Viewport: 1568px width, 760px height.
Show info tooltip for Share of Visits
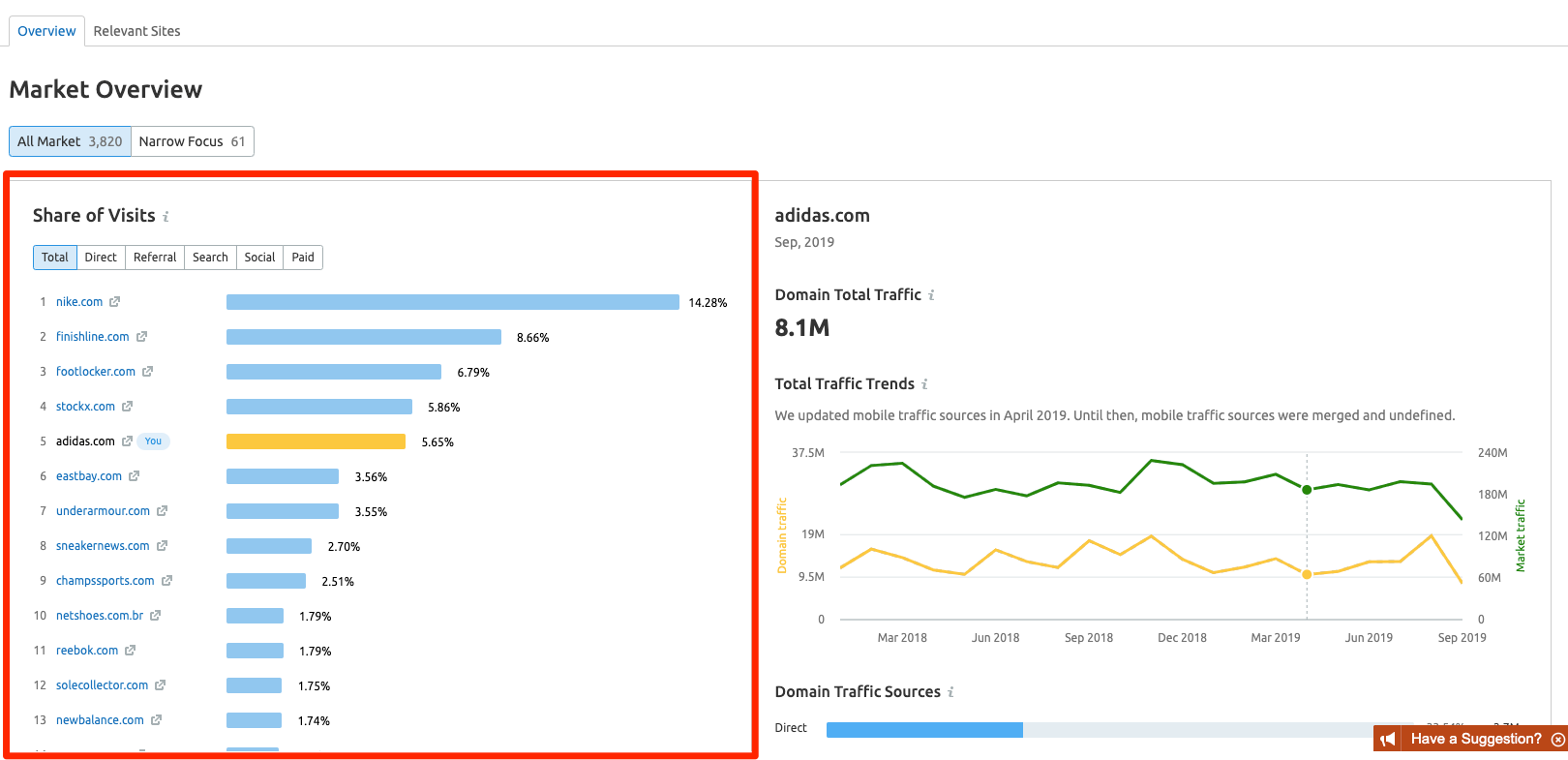point(166,217)
